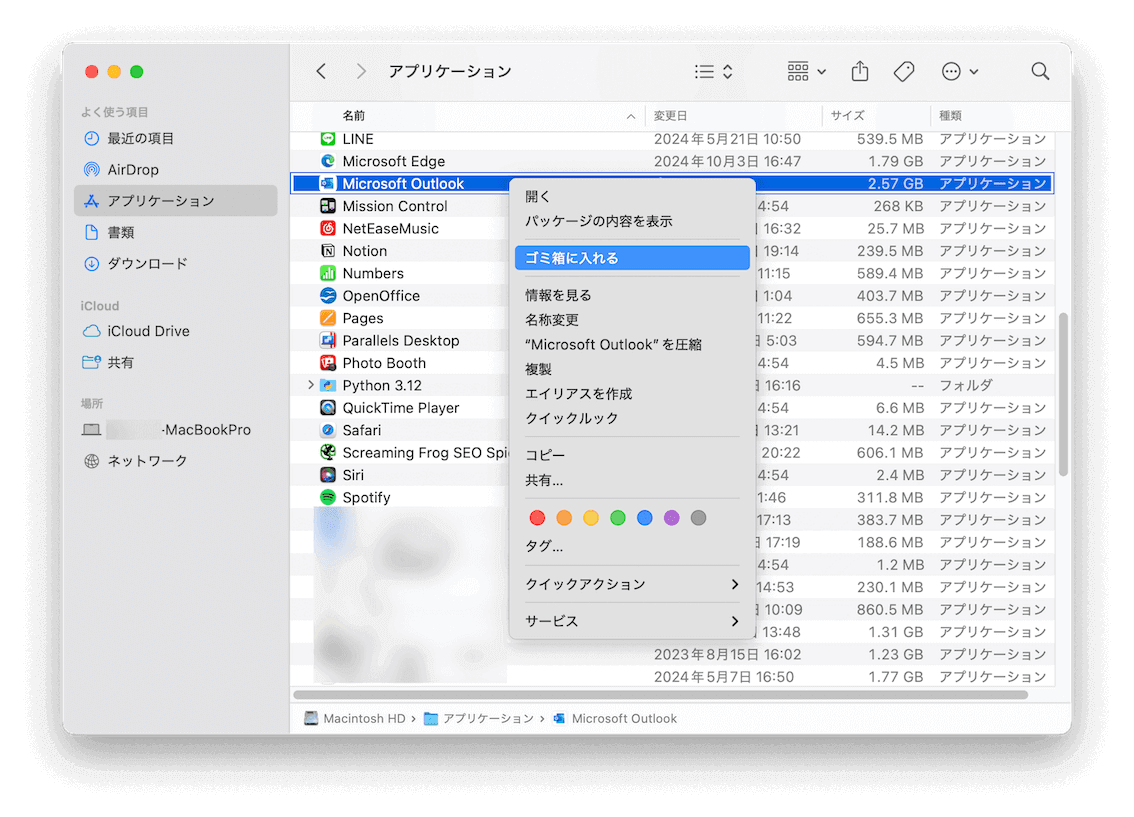Choose 開く in the context menu
The image size is (1134, 817).
pos(632,196)
